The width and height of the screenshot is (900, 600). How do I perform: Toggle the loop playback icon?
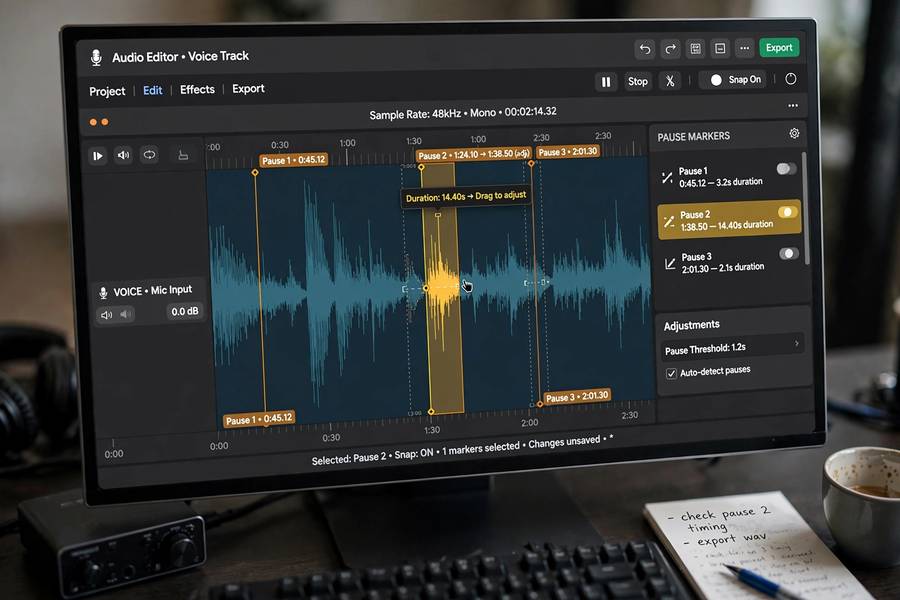tap(149, 154)
